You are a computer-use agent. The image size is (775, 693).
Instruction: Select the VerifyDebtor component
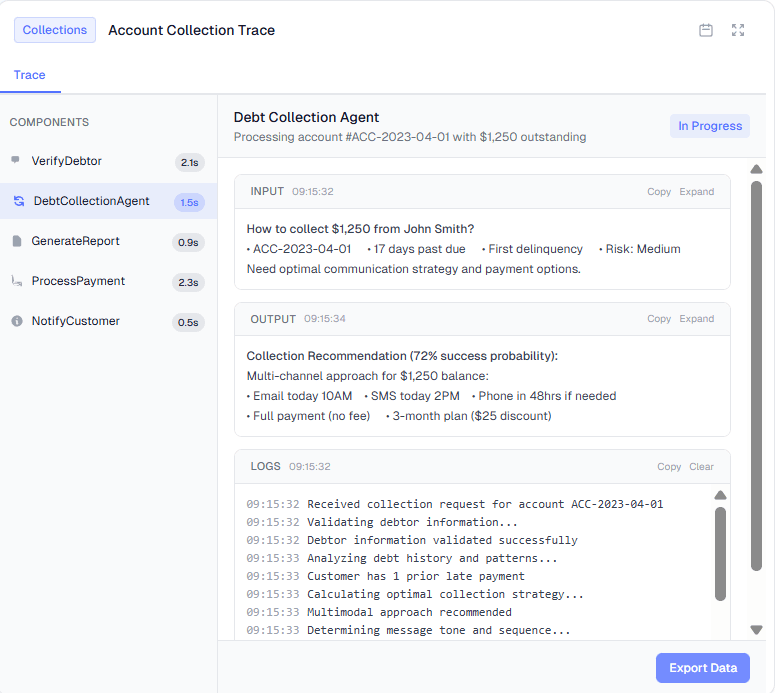point(109,161)
